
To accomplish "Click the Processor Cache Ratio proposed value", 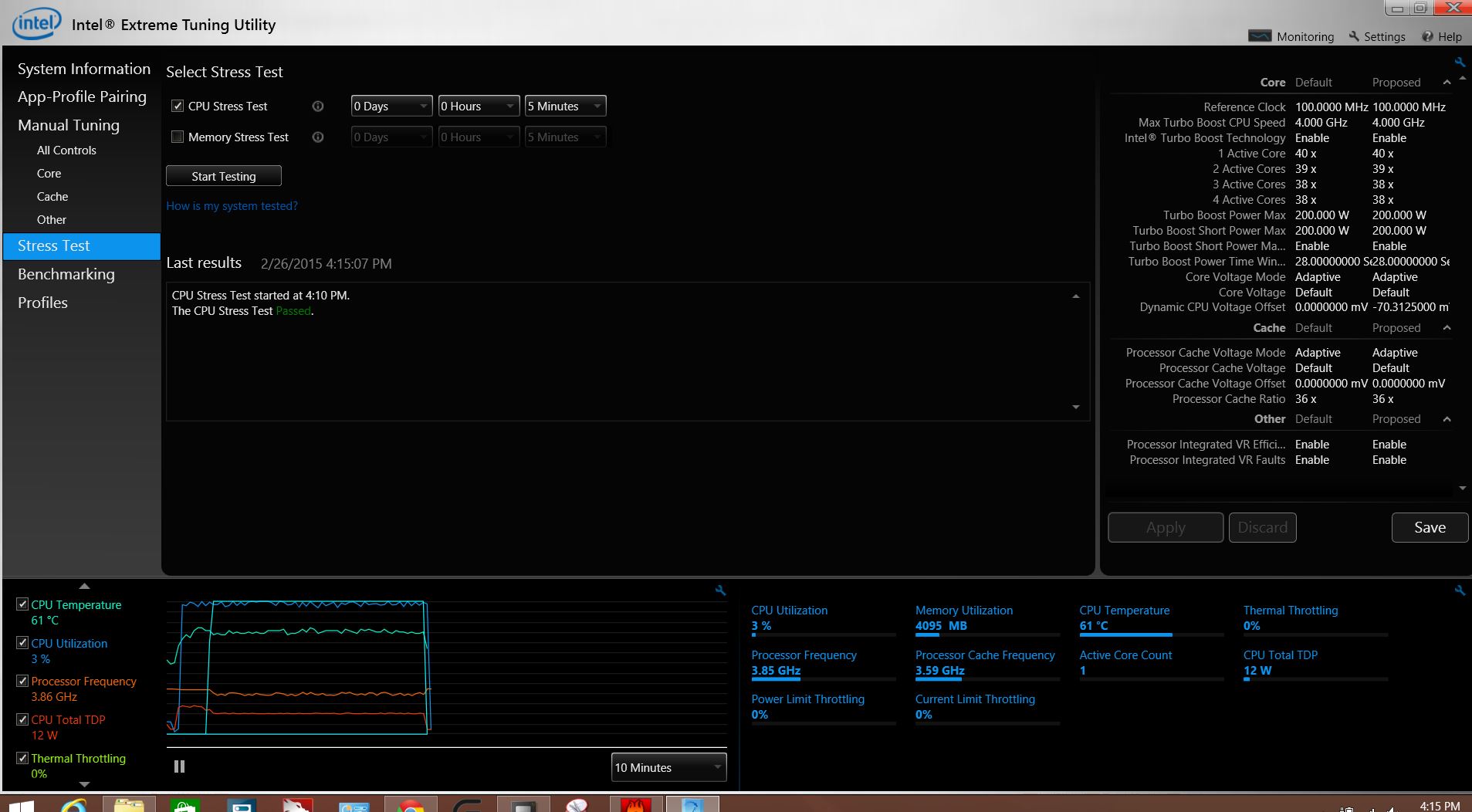I will coord(1383,399).
